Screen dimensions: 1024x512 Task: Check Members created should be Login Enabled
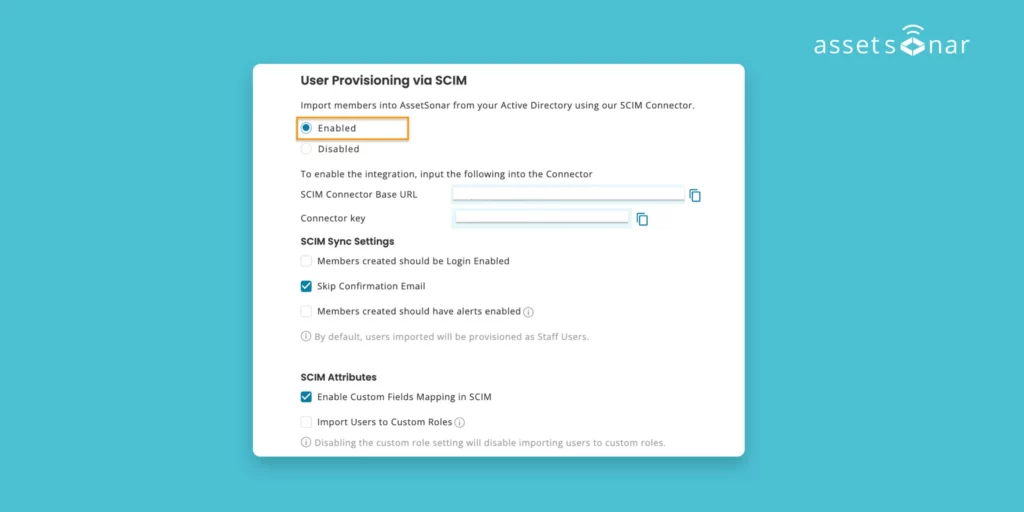click(x=306, y=261)
